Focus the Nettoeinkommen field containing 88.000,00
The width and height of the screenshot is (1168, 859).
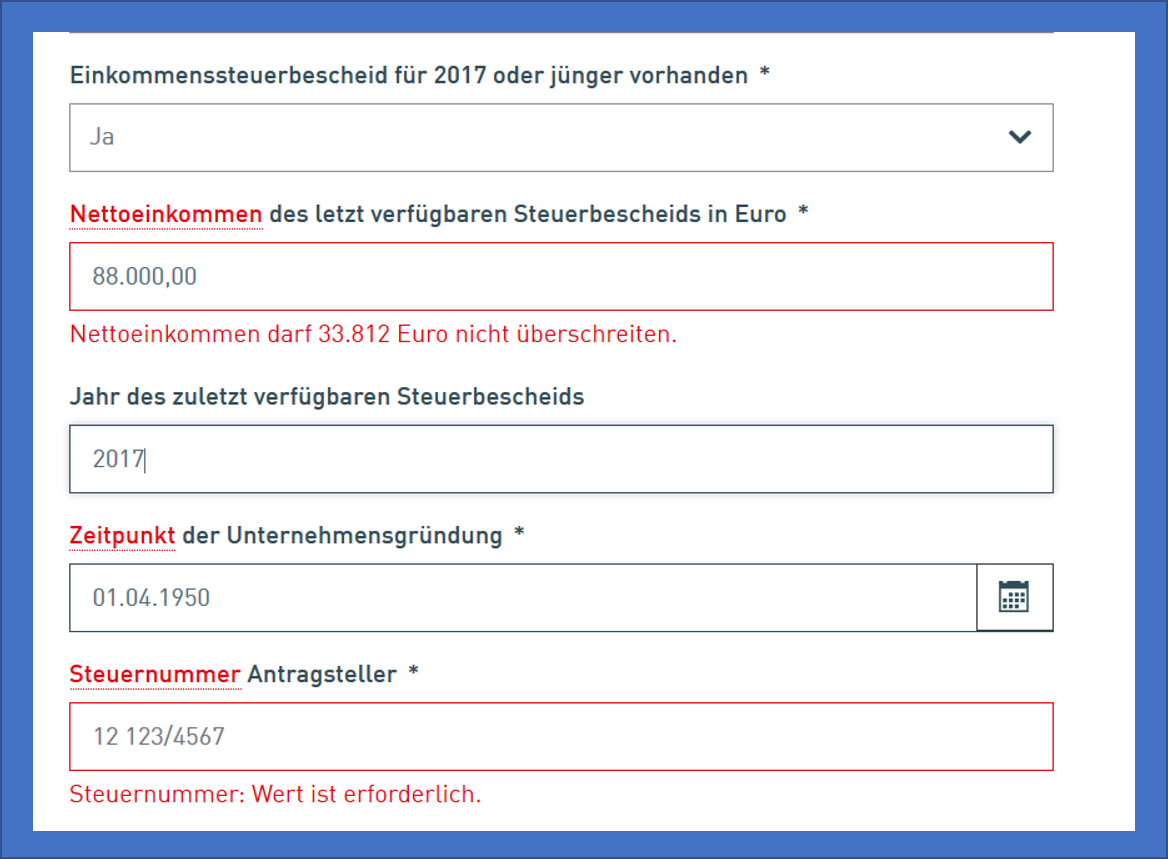click(x=560, y=276)
